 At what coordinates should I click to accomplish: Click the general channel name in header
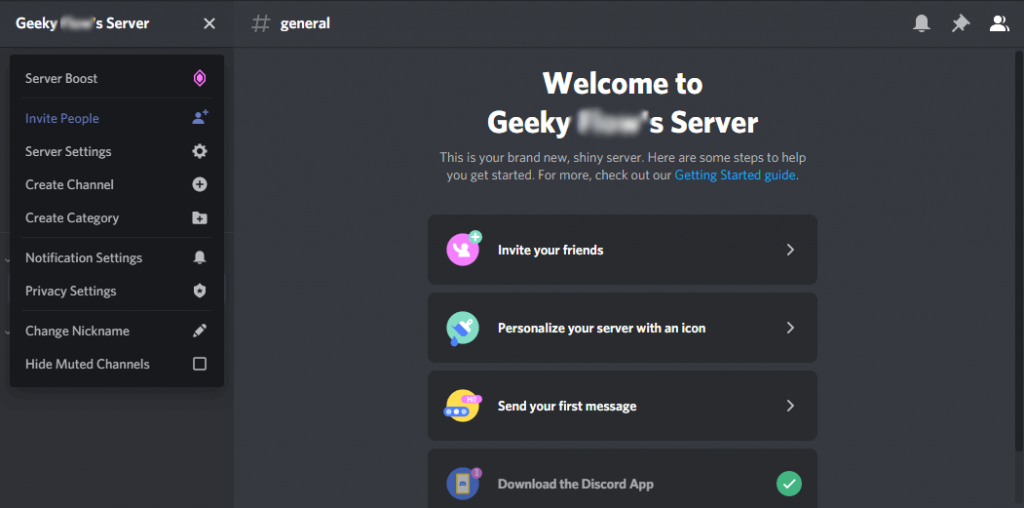[305, 24]
